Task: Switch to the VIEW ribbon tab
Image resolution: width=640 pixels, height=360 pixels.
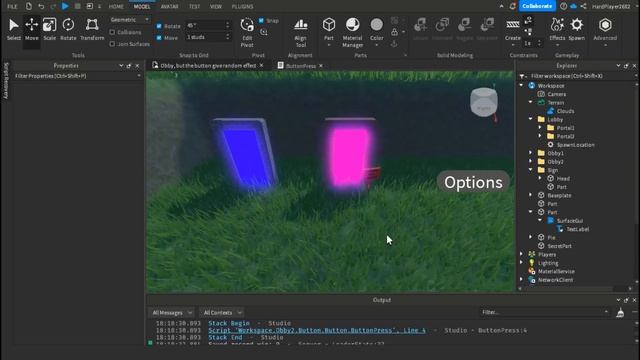Action: (216, 7)
